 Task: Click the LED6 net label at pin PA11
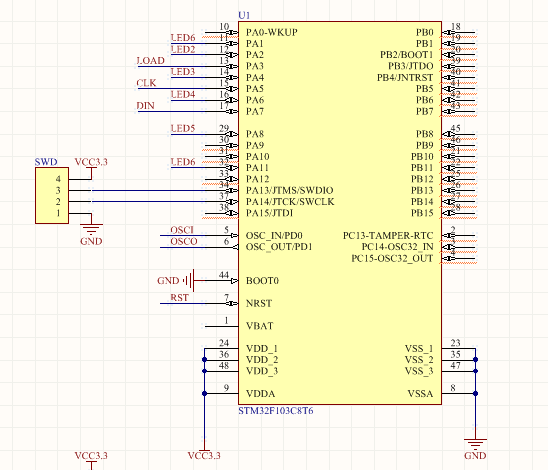[x=183, y=162]
